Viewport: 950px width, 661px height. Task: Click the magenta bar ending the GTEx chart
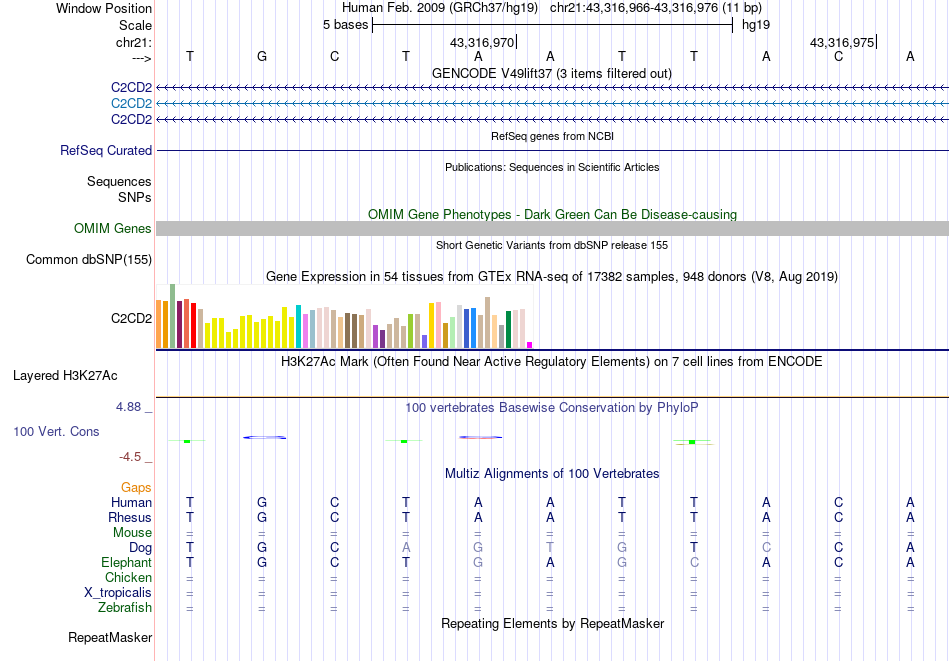tap(530, 345)
